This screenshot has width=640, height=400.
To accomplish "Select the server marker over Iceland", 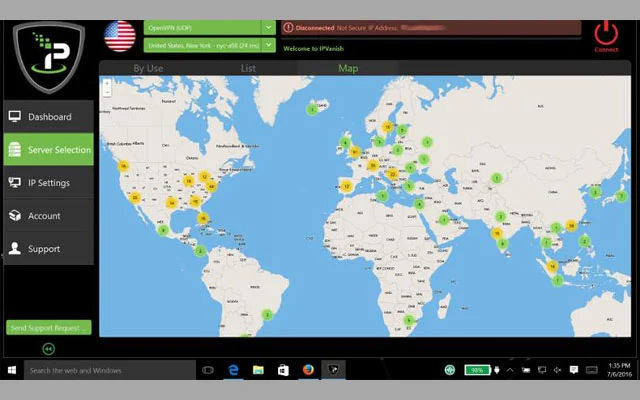I will tap(312, 109).
